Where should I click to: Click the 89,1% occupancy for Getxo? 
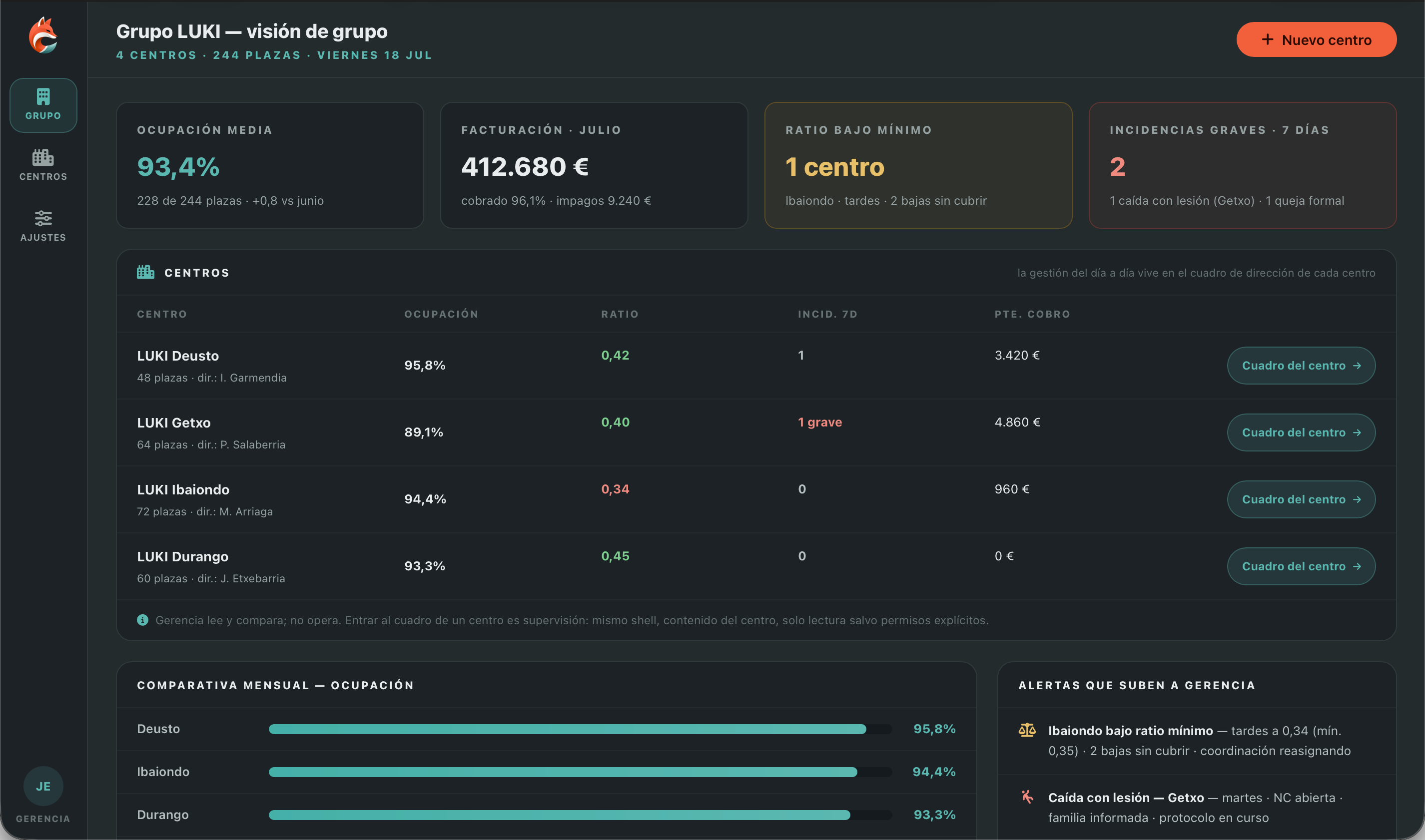pos(424,432)
